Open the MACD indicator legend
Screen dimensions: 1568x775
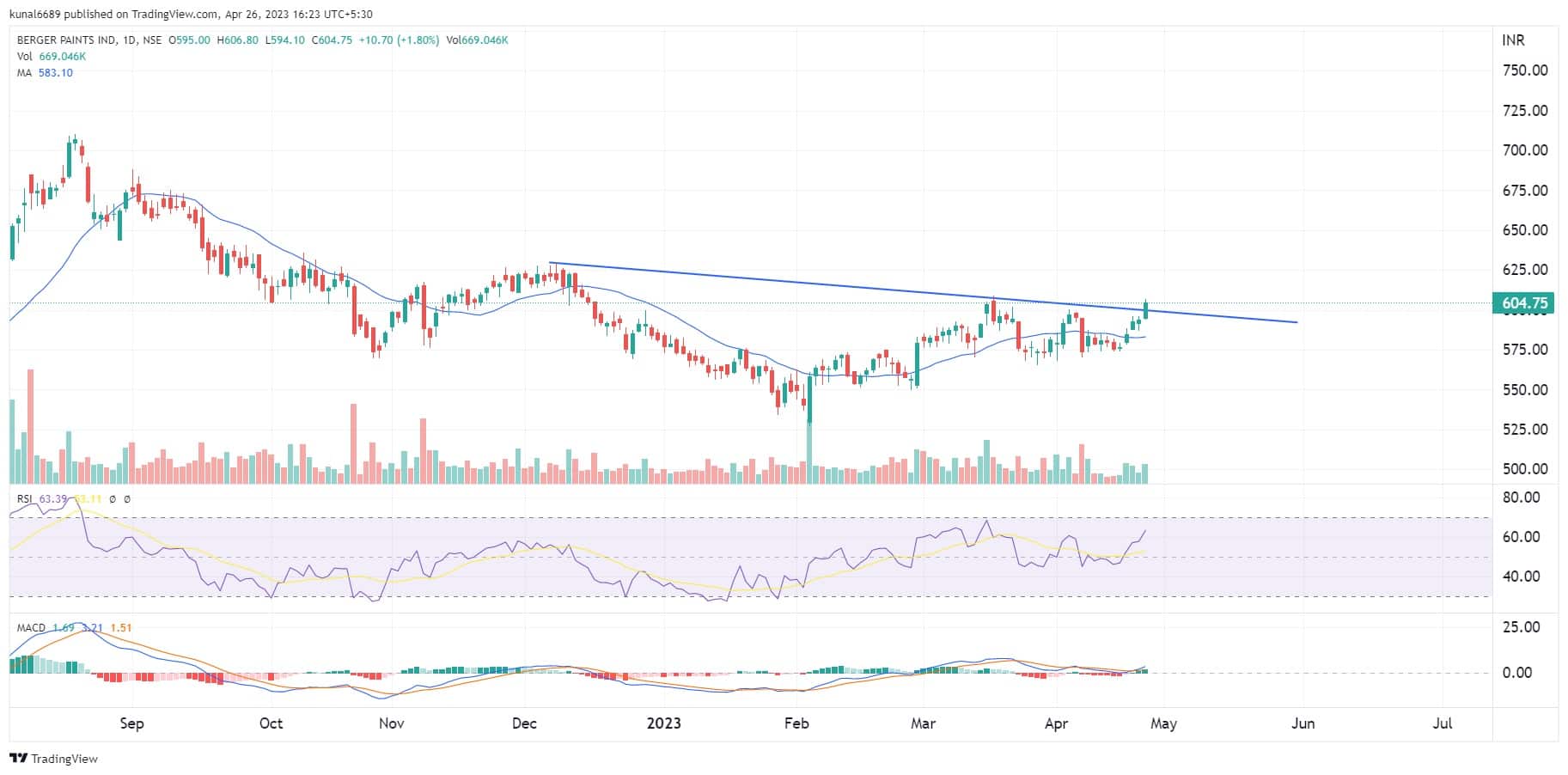coord(31,628)
